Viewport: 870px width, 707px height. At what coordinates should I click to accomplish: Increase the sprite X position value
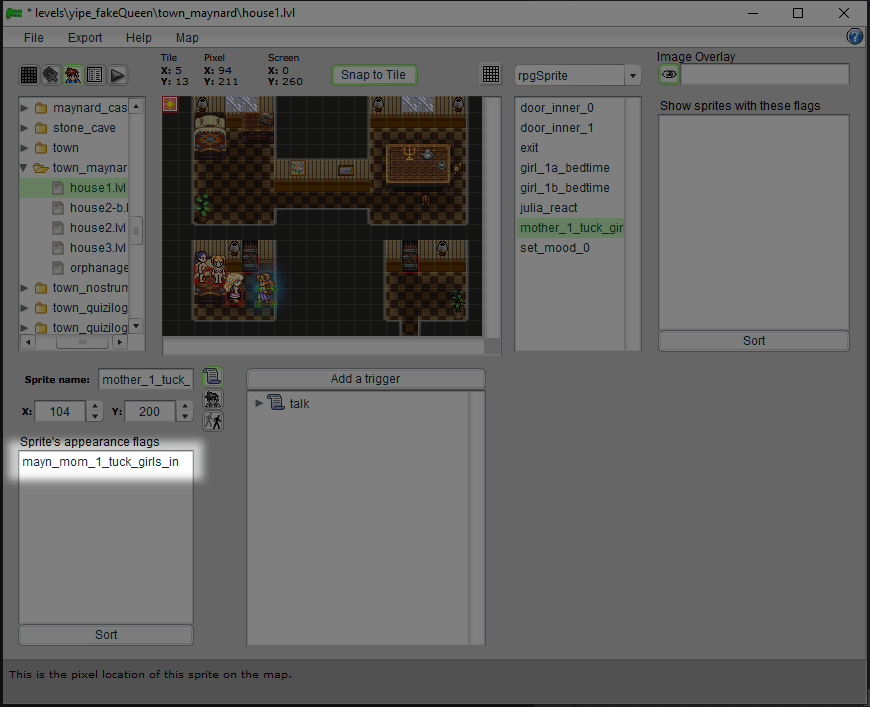coord(95,406)
